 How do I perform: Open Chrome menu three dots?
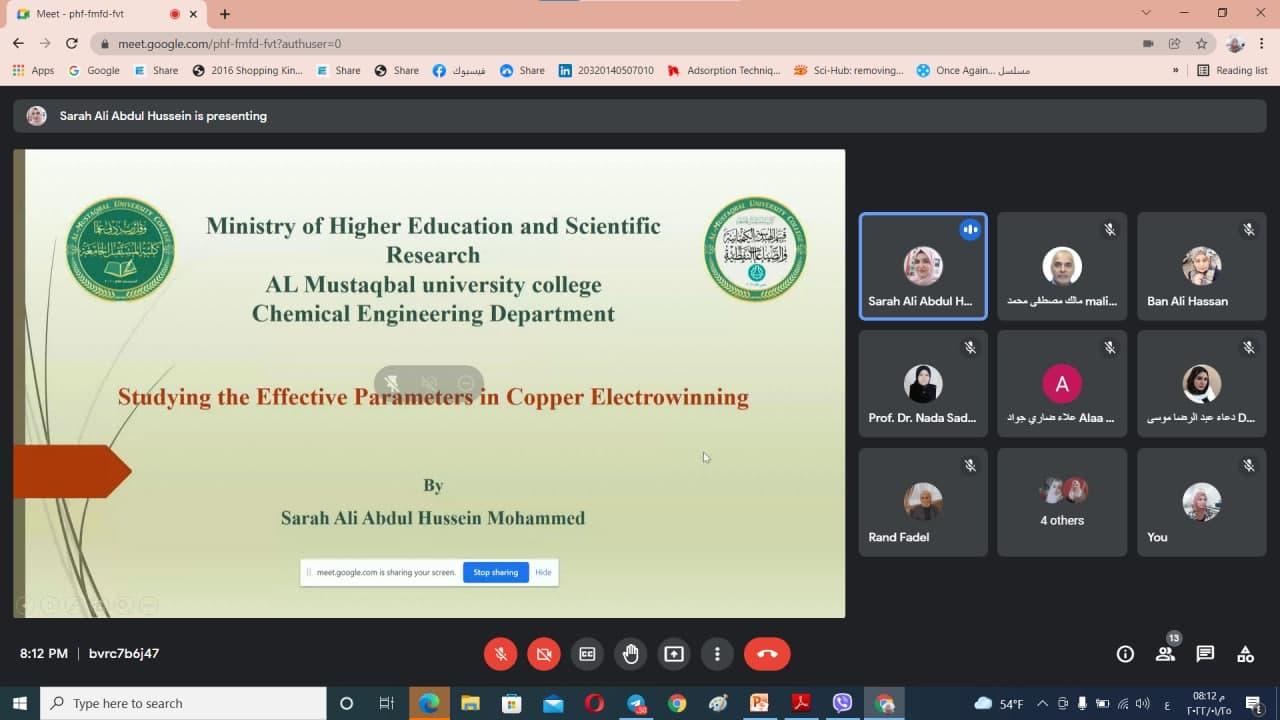pyautogui.click(x=1263, y=44)
